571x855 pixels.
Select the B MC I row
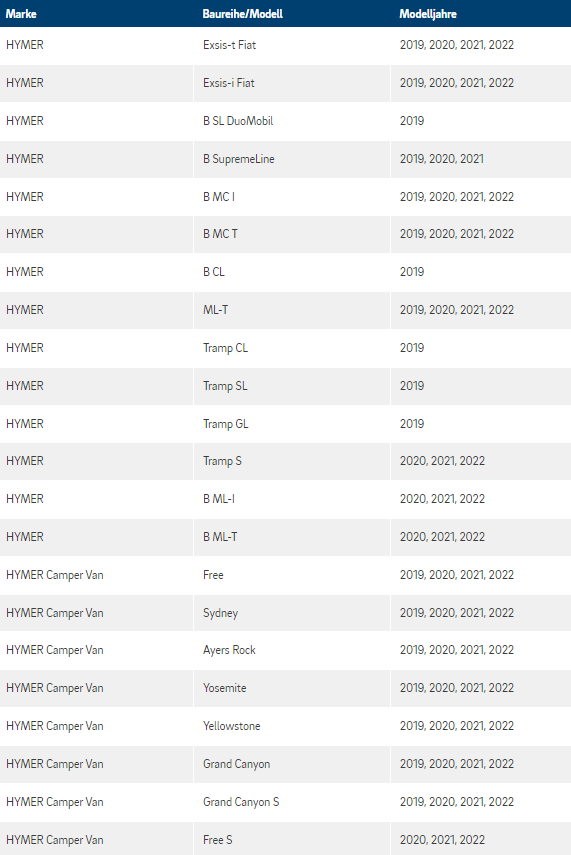point(285,197)
